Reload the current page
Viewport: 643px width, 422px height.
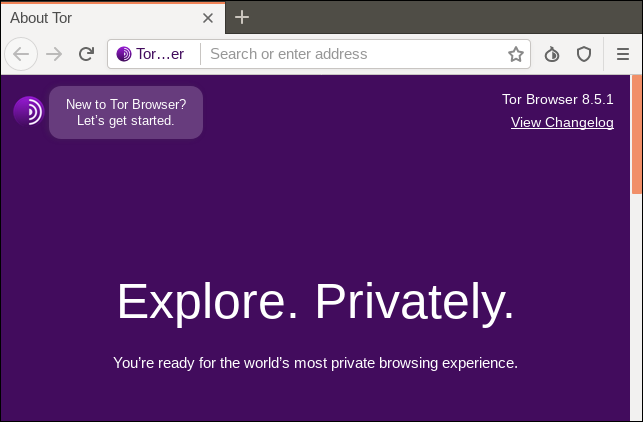(x=87, y=54)
